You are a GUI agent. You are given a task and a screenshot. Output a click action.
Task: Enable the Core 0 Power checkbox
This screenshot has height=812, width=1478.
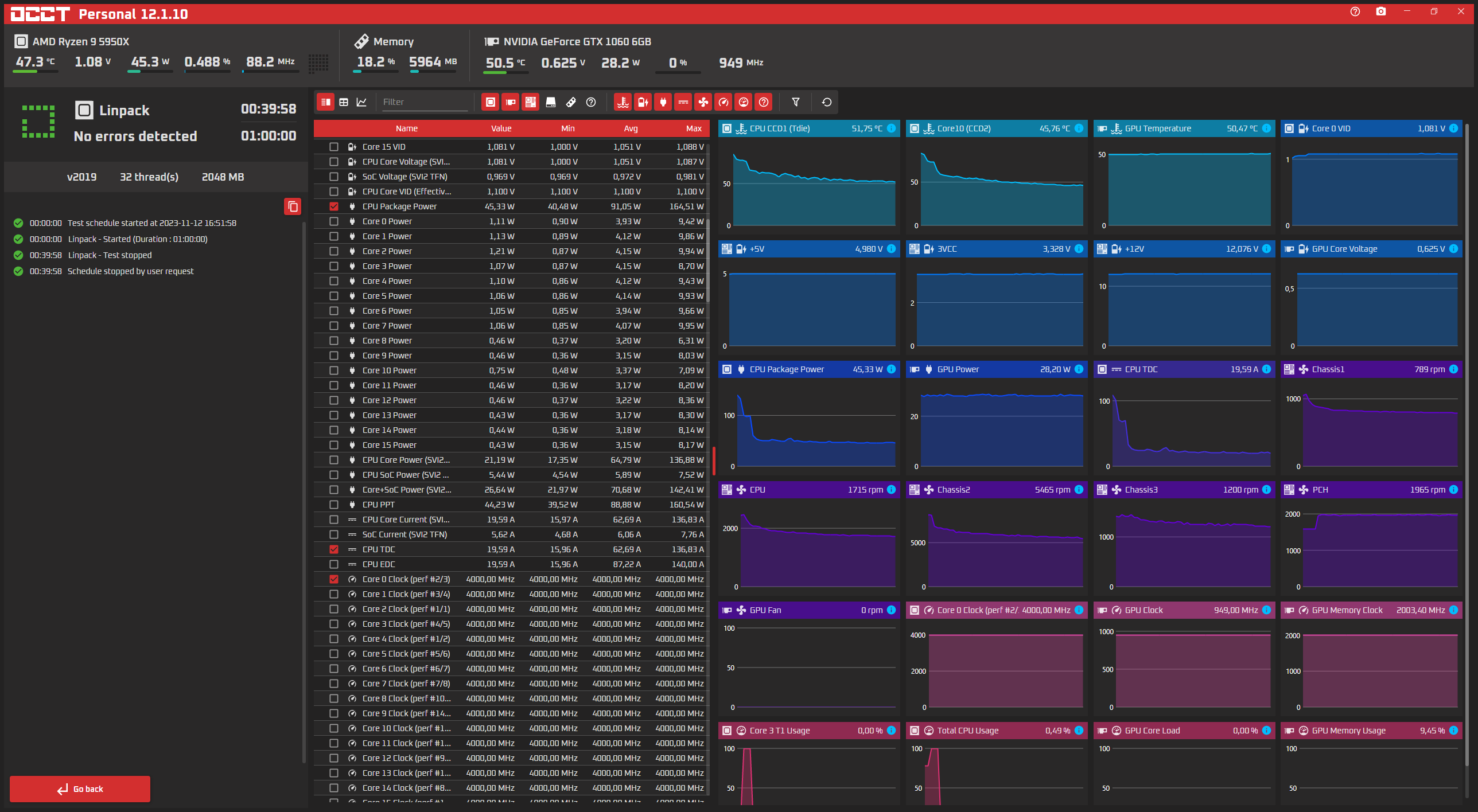pyautogui.click(x=334, y=221)
